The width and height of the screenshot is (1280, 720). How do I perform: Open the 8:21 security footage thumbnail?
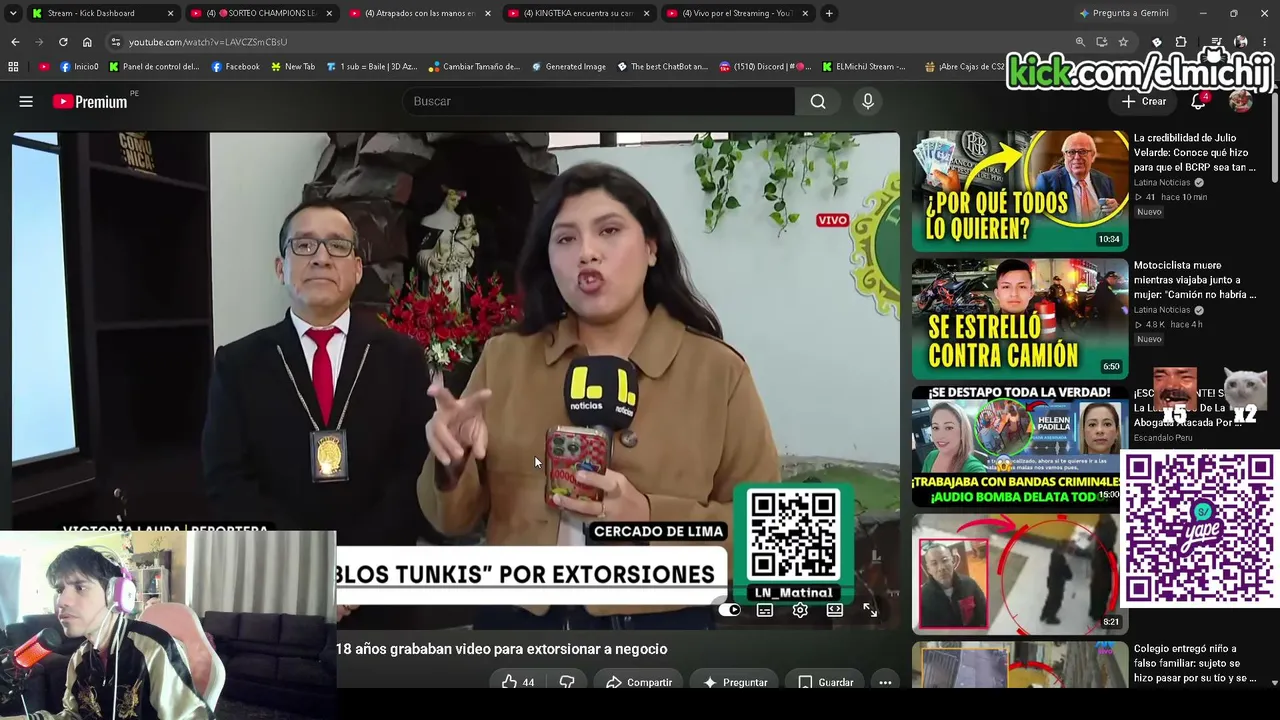pyautogui.click(x=1020, y=574)
